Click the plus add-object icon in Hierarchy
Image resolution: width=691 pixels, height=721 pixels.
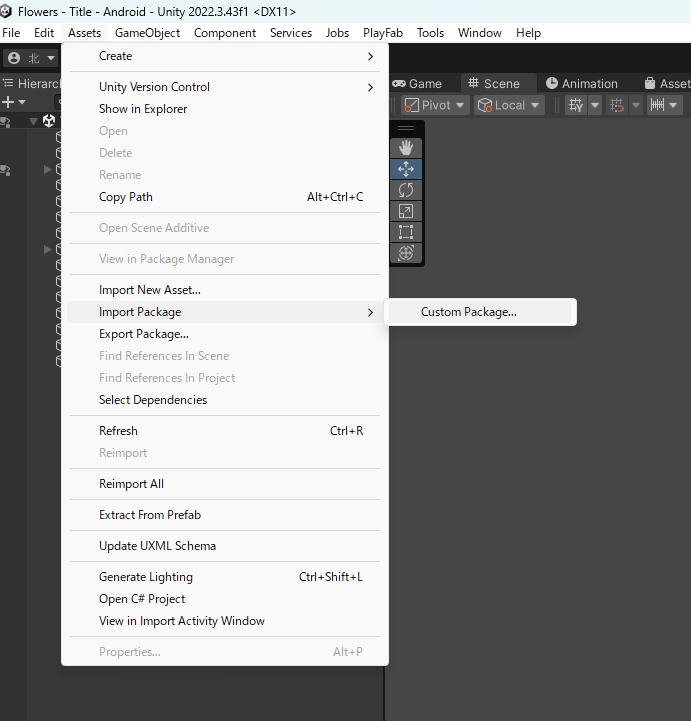coord(8,102)
